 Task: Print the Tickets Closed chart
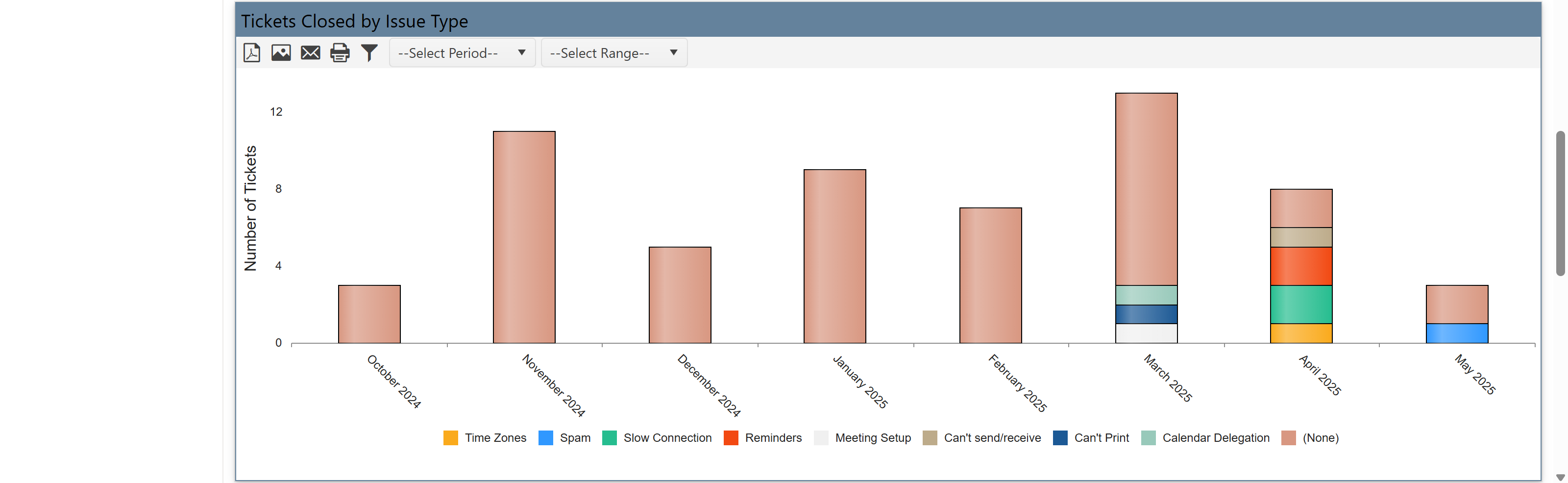click(340, 53)
